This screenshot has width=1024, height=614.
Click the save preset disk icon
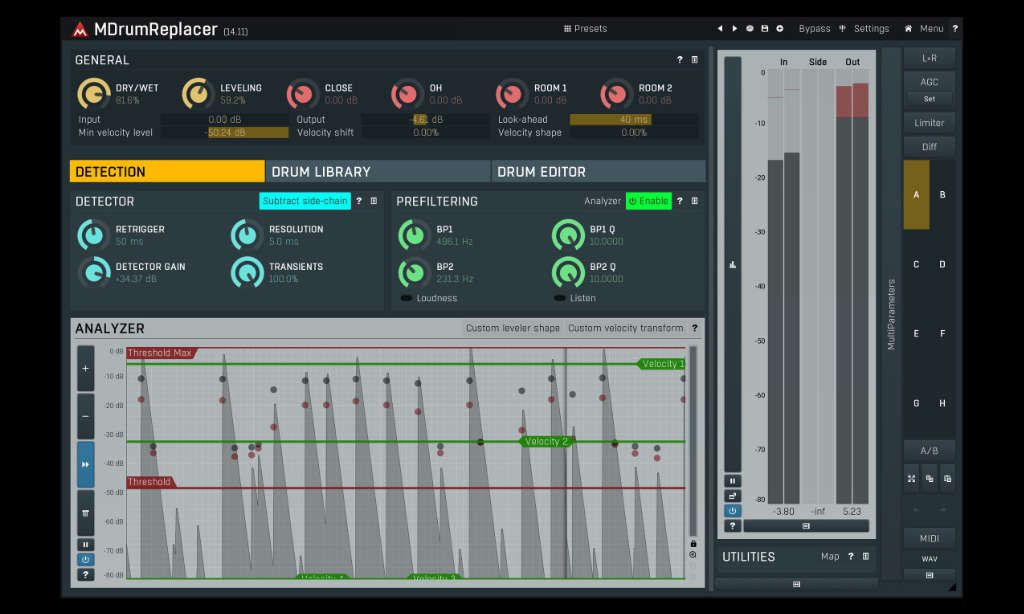(x=765, y=29)
